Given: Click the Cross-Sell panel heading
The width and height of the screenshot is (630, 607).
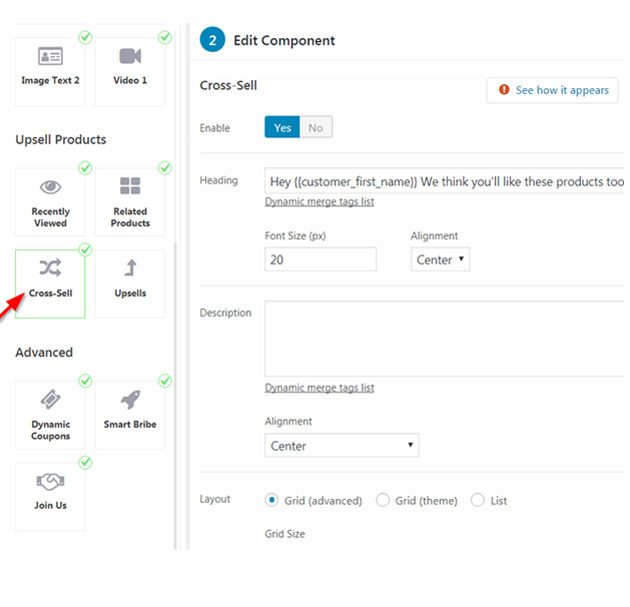Looking at the screenshot, I should pyautogui.click(x=228, y=86).
